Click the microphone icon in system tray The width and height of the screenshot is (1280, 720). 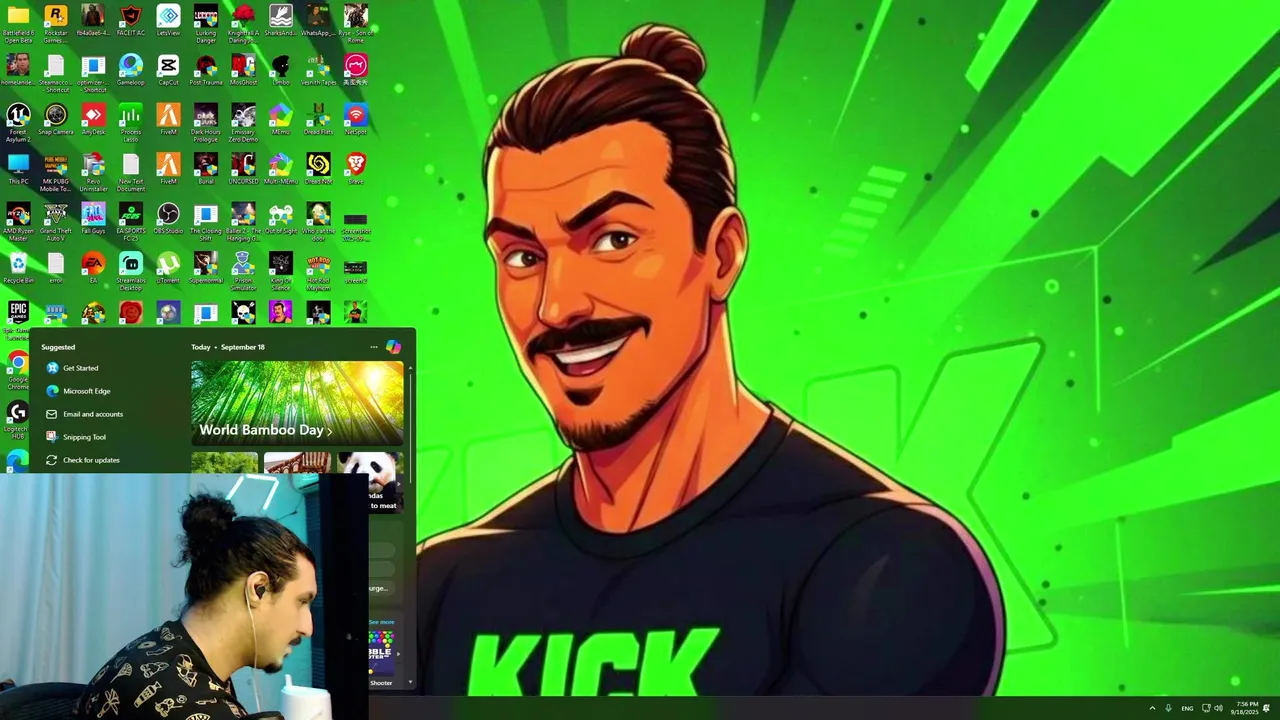pos(1168,708)
